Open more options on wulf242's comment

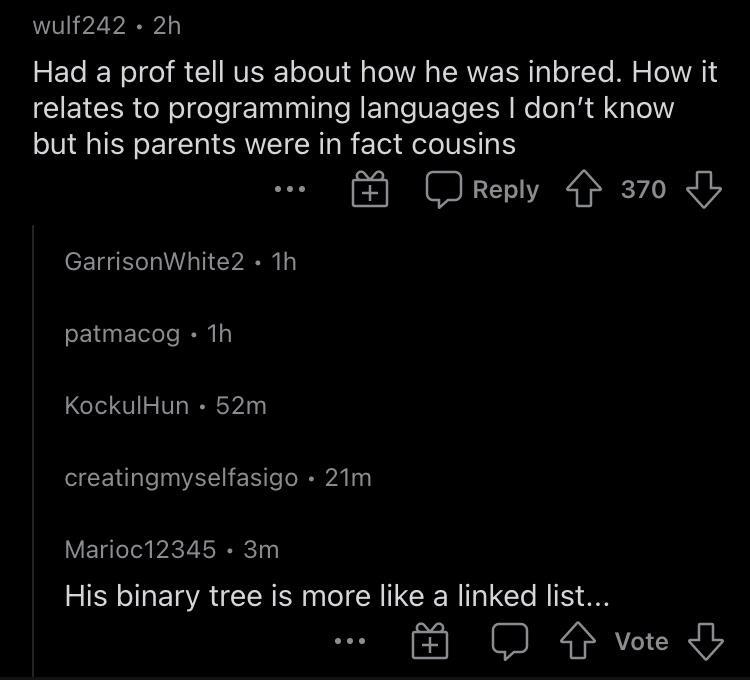coord(290,190)
